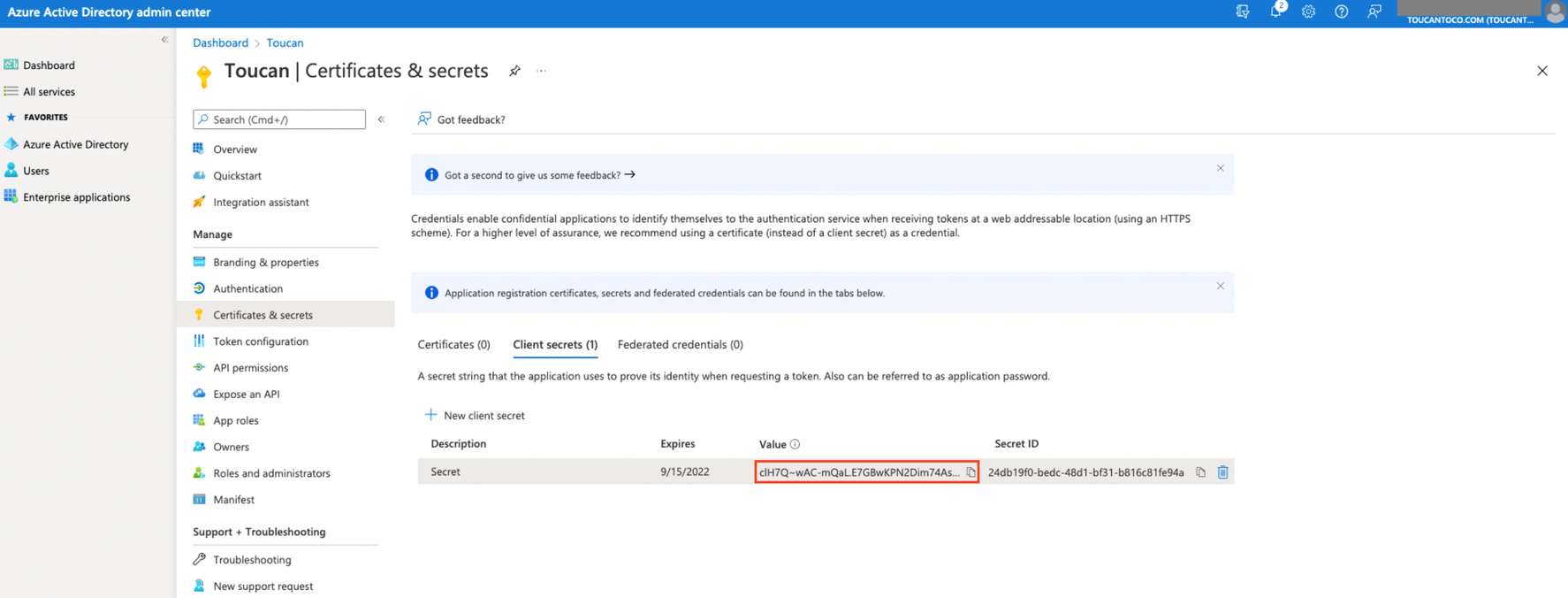Select the Secret description cell
1568x598 pixels.
point(445,472)
